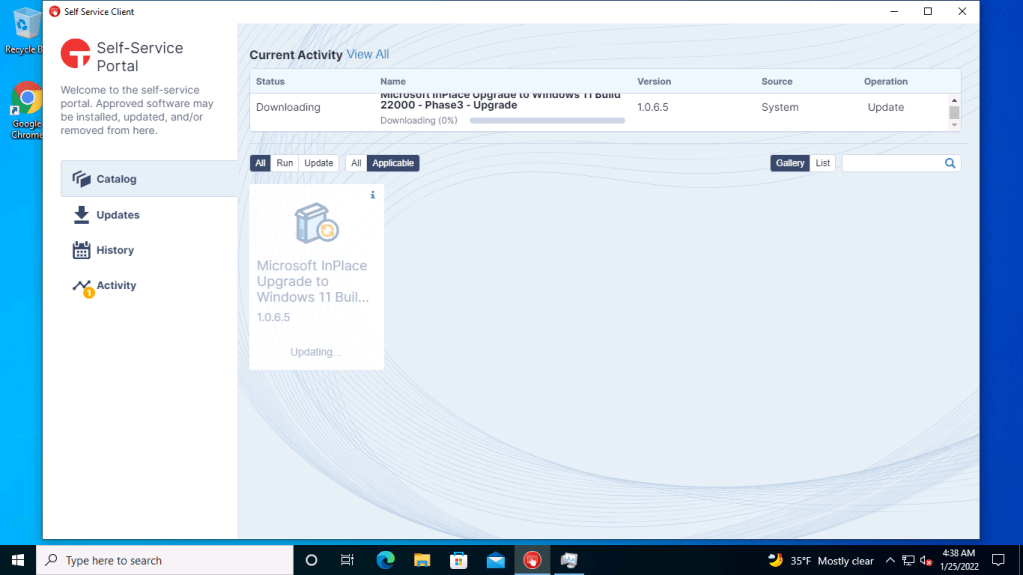
Task: Click the search magnifier icon
Action: coord(950,163)
